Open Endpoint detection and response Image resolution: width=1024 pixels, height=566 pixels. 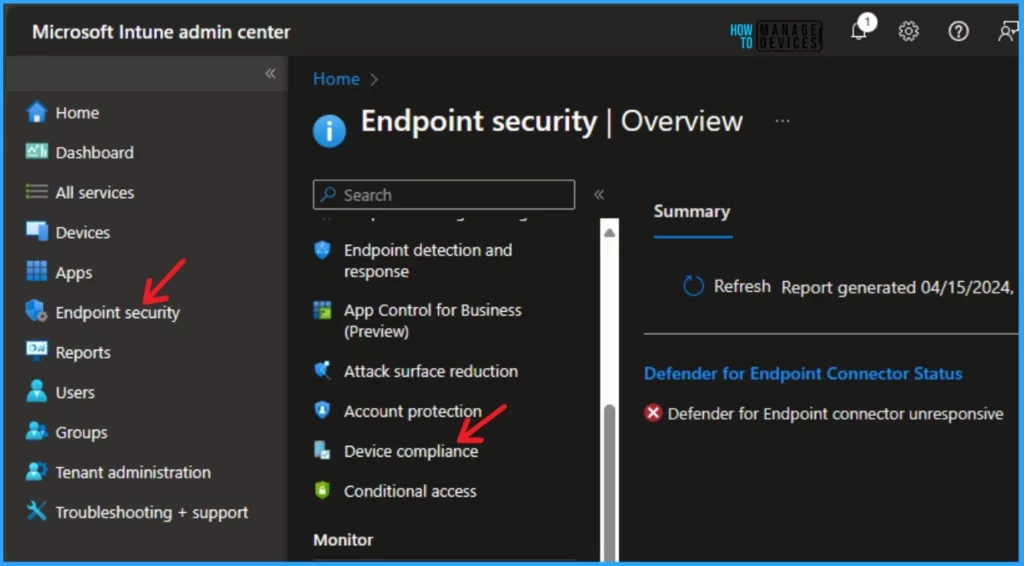point(428,260)
